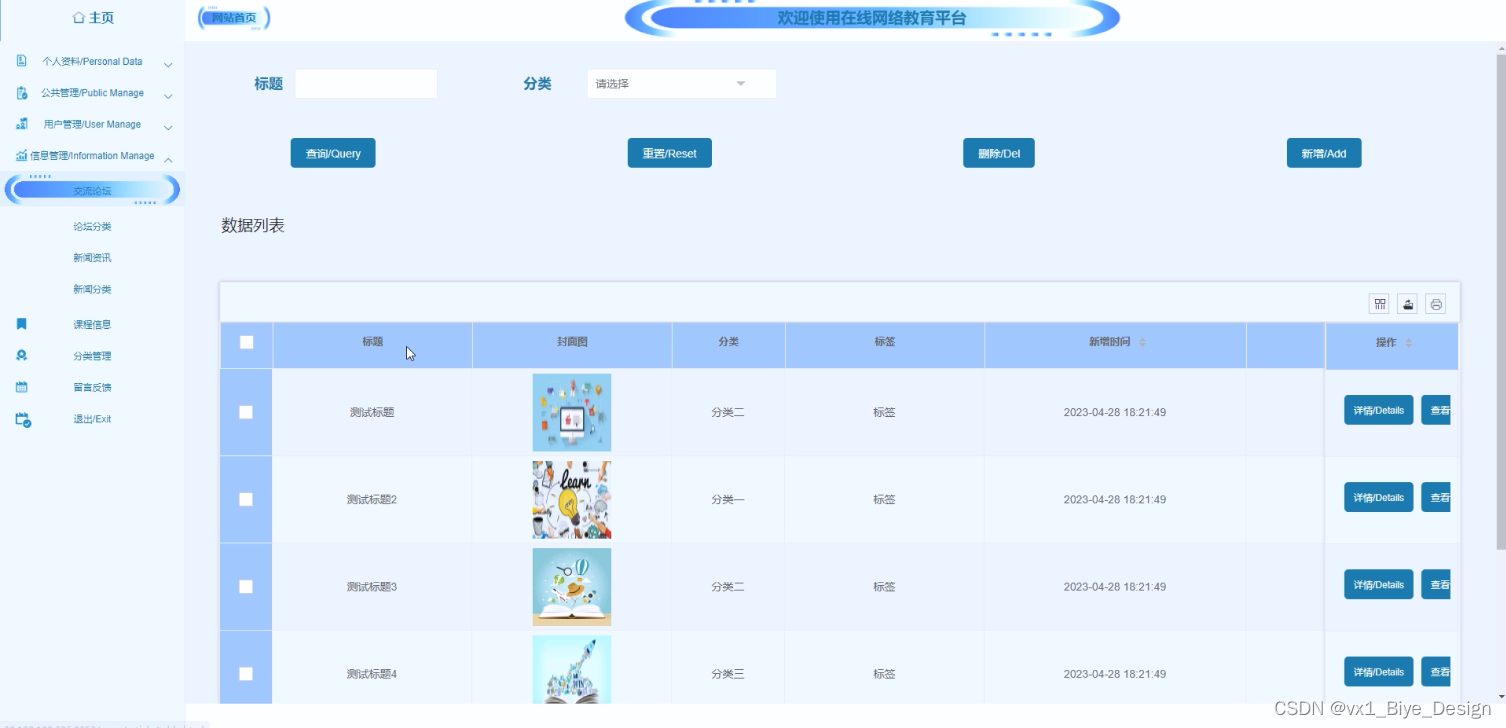The image size is (1506, 728).
Task: Open the 主页 sidebar item
Action: click(x=92, y=18)
